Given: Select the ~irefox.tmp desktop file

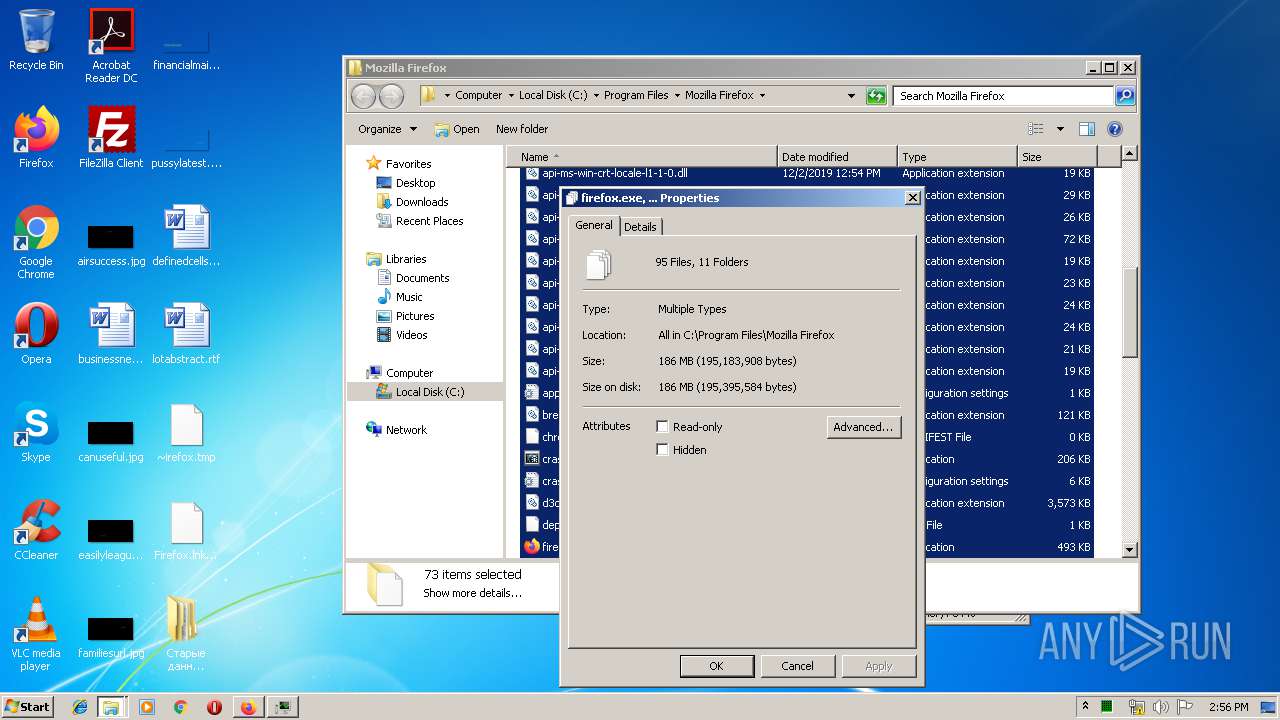Looking at the screenshot, I should pos(186,432).
